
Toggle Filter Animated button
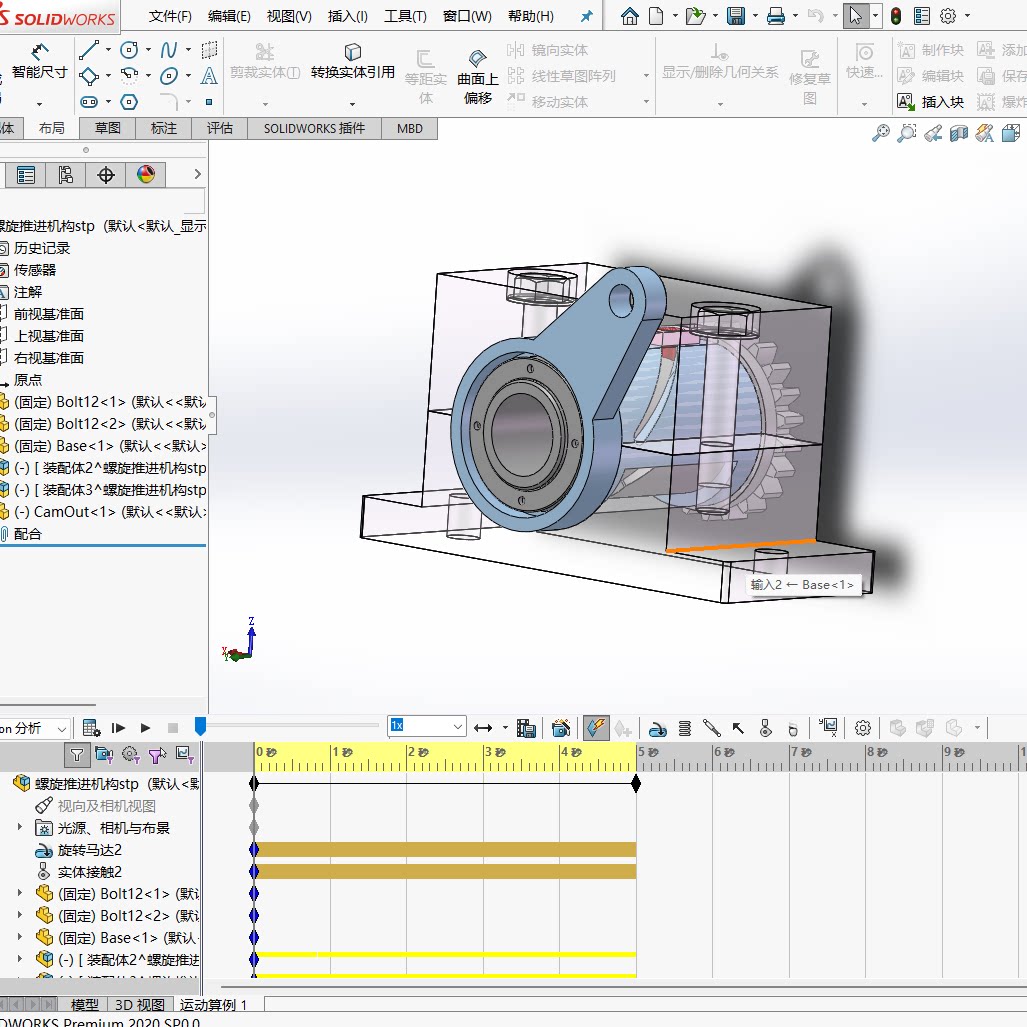(x=103, y=755)
